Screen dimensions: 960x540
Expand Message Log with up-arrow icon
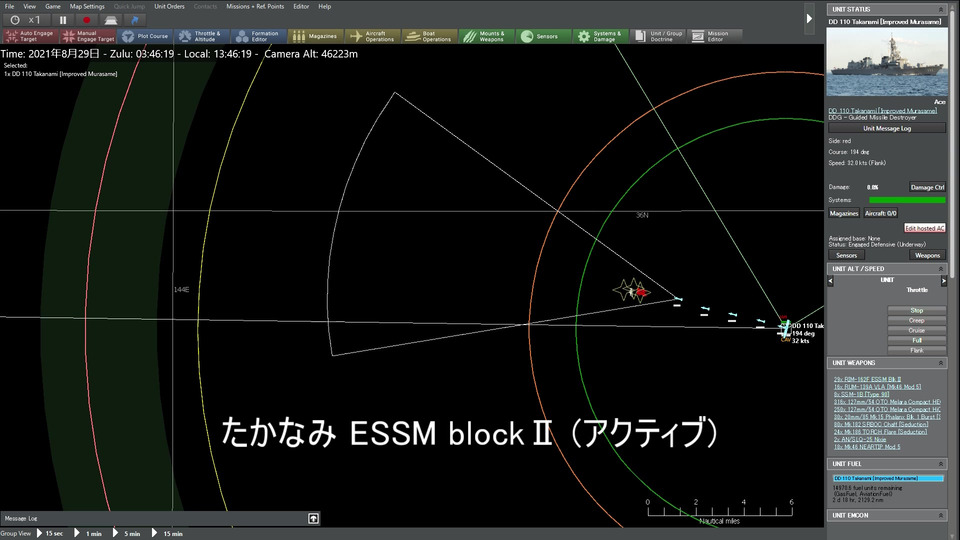(x=313, y=519)
